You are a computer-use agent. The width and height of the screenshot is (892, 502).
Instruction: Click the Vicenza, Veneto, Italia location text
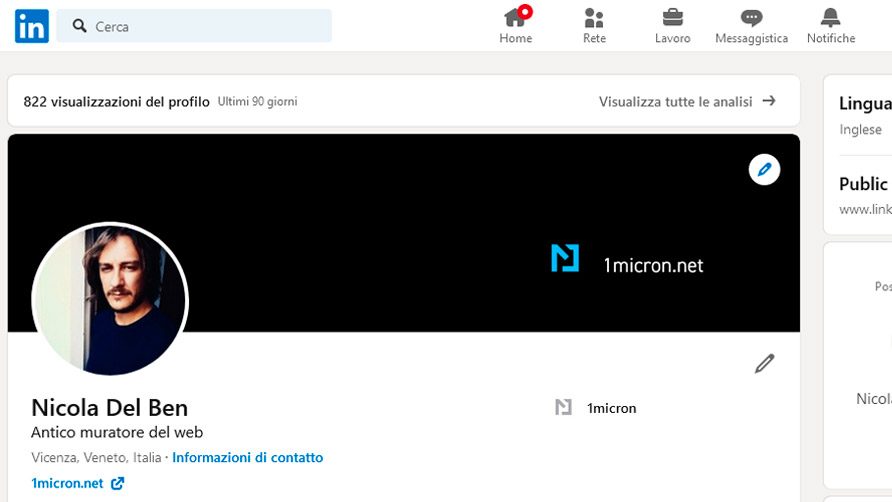pos(96,458)
